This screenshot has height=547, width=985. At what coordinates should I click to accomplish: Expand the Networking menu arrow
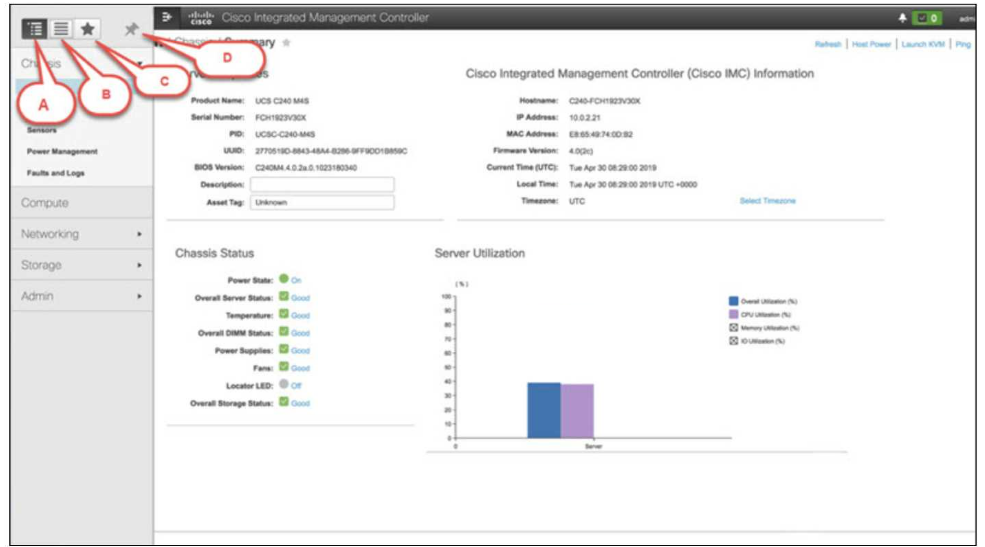click(139, 234)
